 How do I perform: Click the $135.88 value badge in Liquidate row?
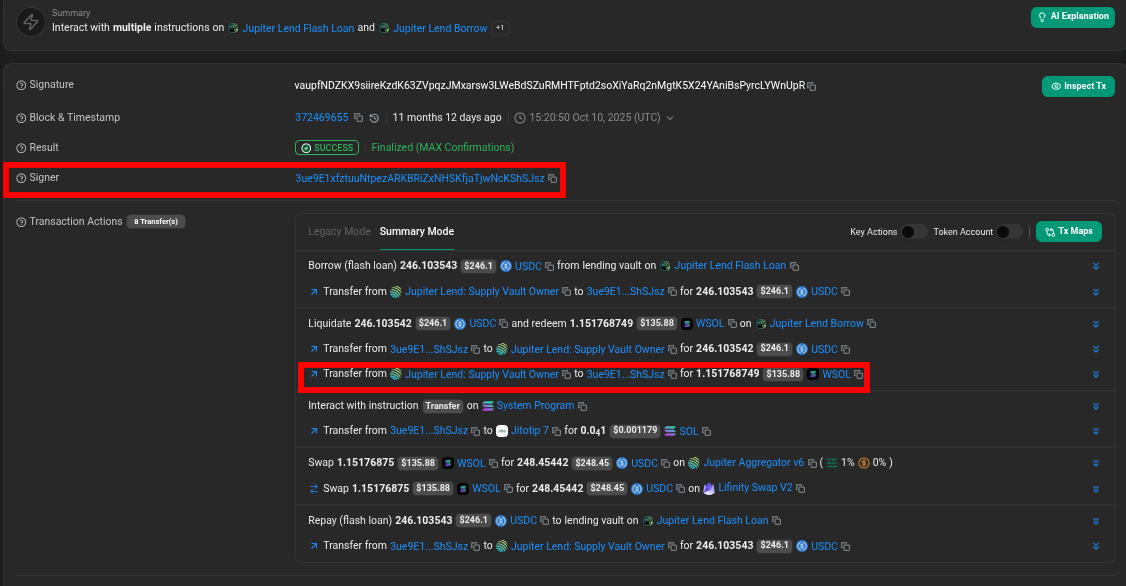click(657, 324)
